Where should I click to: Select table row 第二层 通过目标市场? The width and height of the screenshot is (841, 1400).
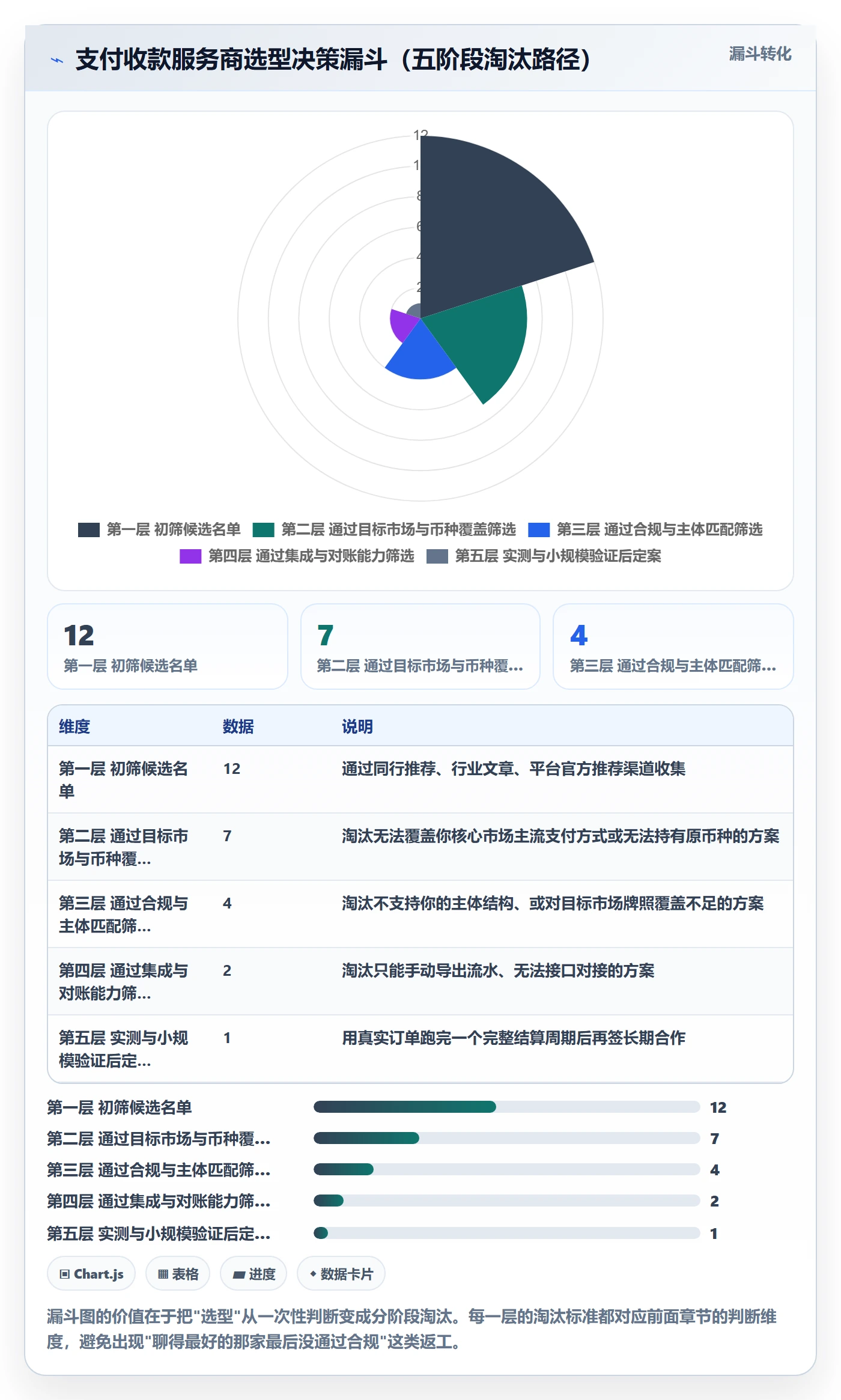(421, 847)
